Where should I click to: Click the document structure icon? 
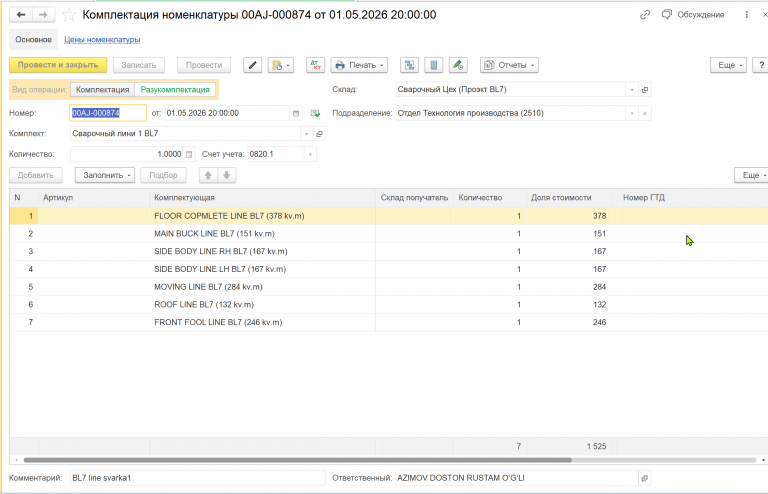point(409,65)
